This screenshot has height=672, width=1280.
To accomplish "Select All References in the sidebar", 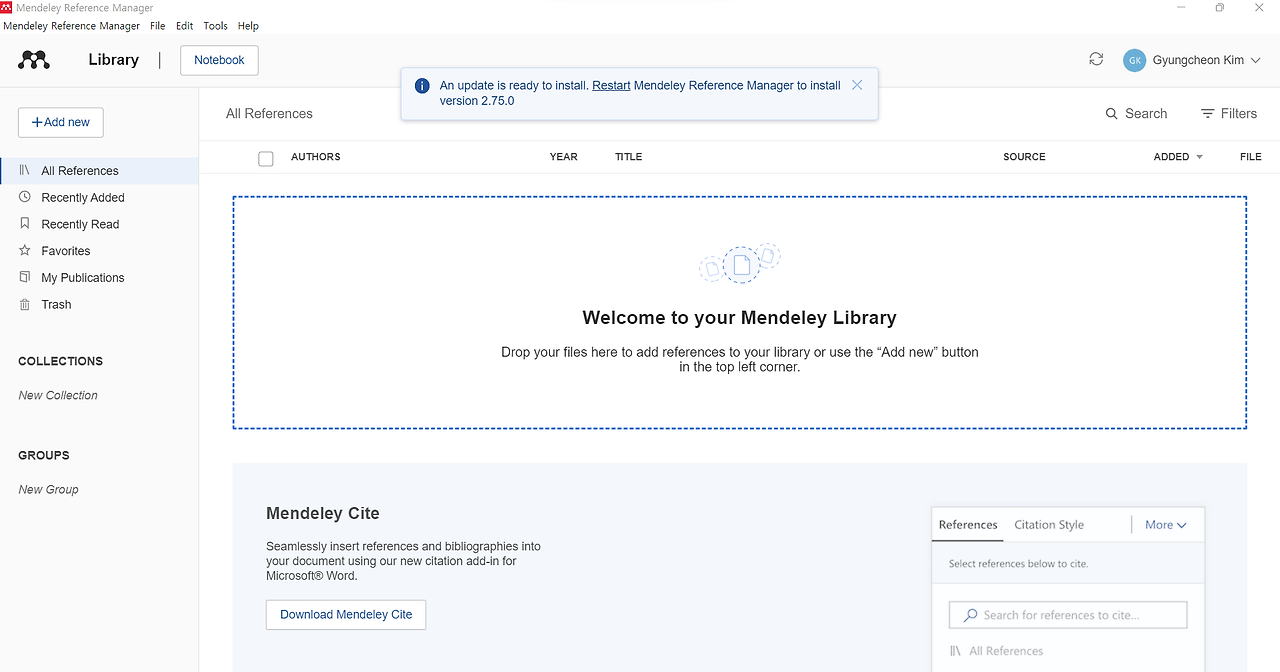I will pos(99,171).
